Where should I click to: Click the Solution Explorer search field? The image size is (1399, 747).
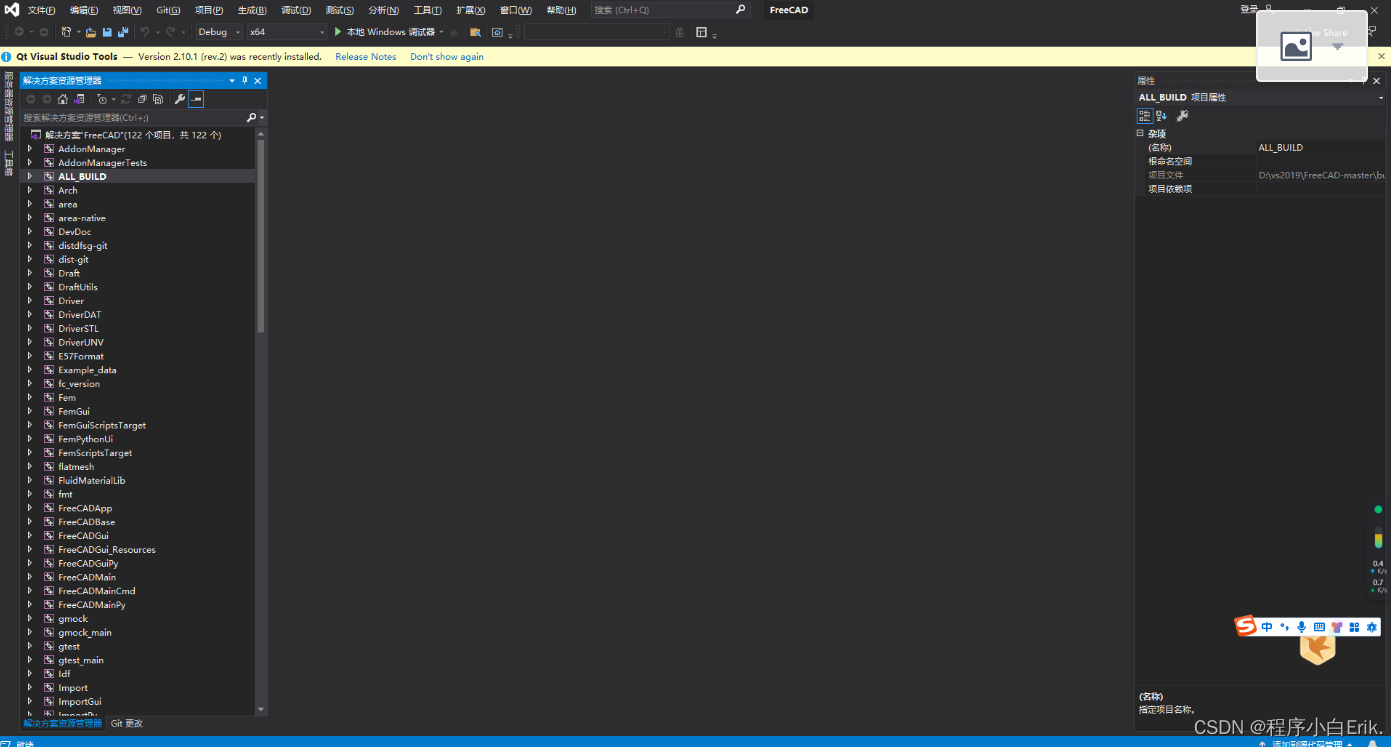(x=133, y=117)
